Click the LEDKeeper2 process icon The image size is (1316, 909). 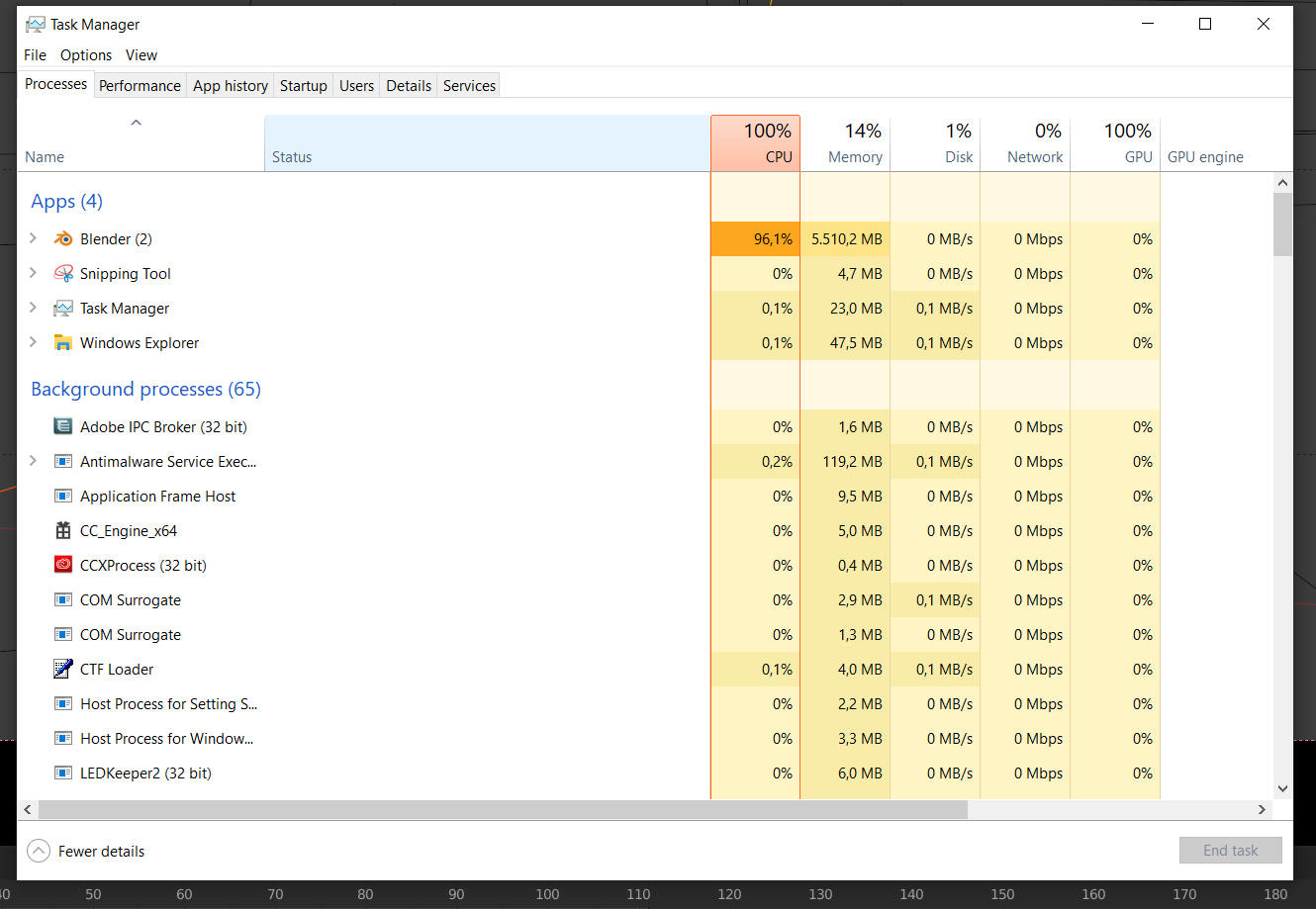coord(63,773)
